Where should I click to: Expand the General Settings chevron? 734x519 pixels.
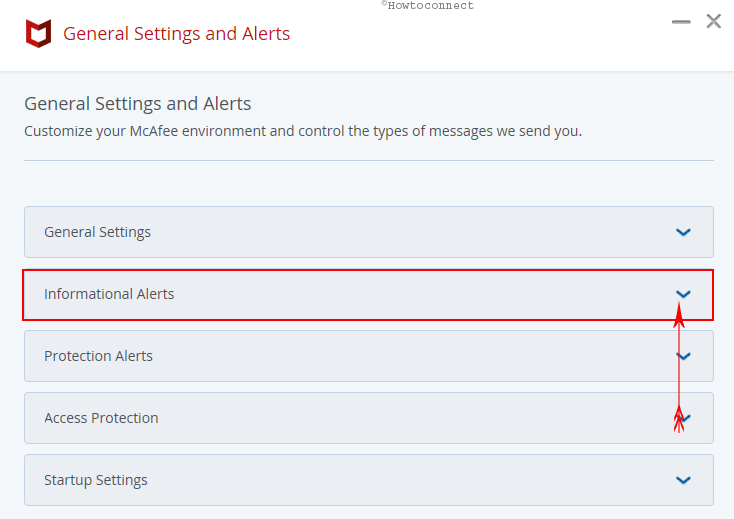point(683,232)
